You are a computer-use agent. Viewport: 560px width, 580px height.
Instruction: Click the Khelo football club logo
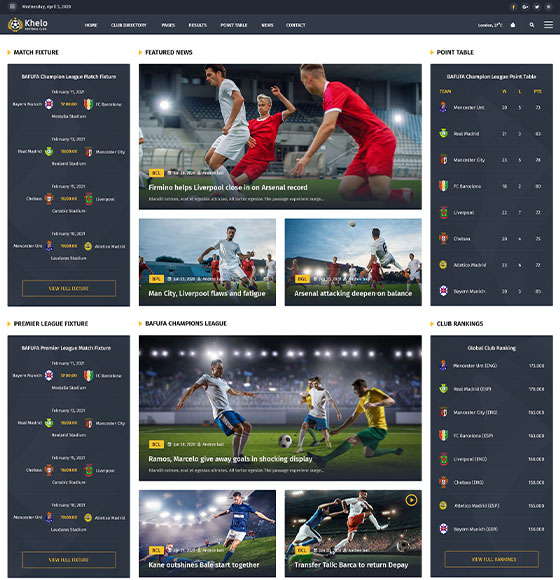coord(28,24)
